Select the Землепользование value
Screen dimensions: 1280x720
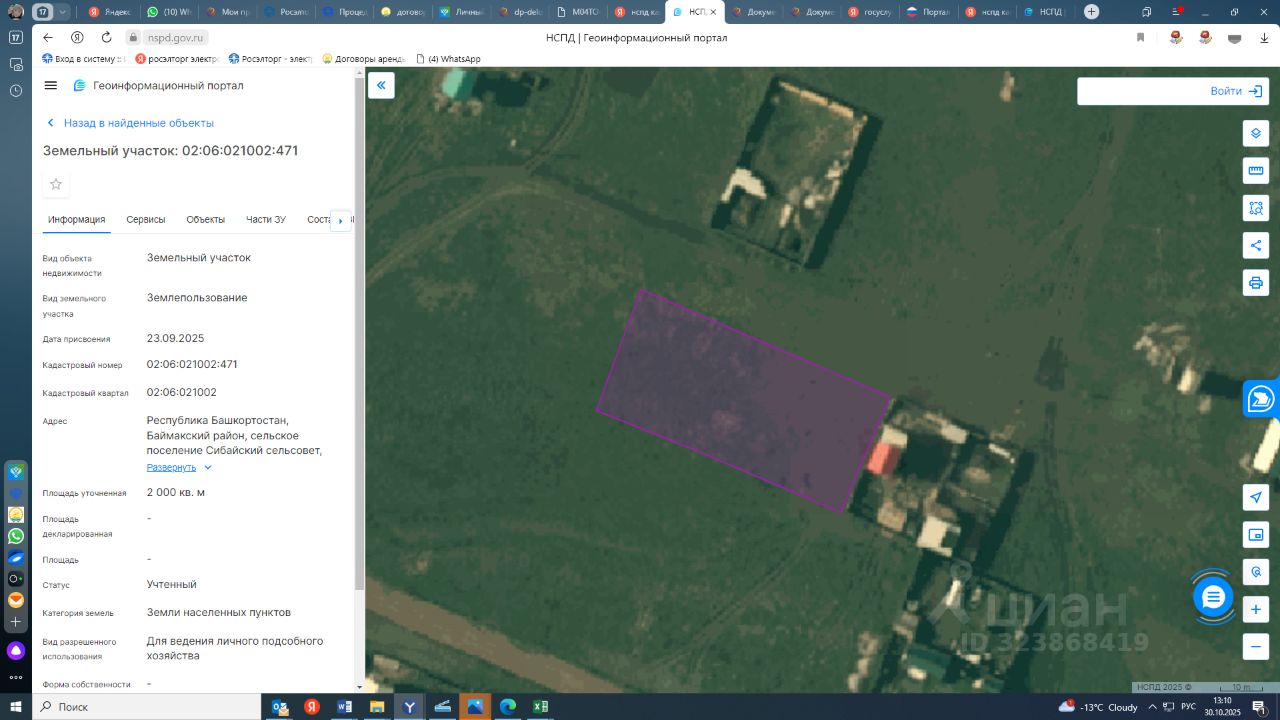(197, 298)
